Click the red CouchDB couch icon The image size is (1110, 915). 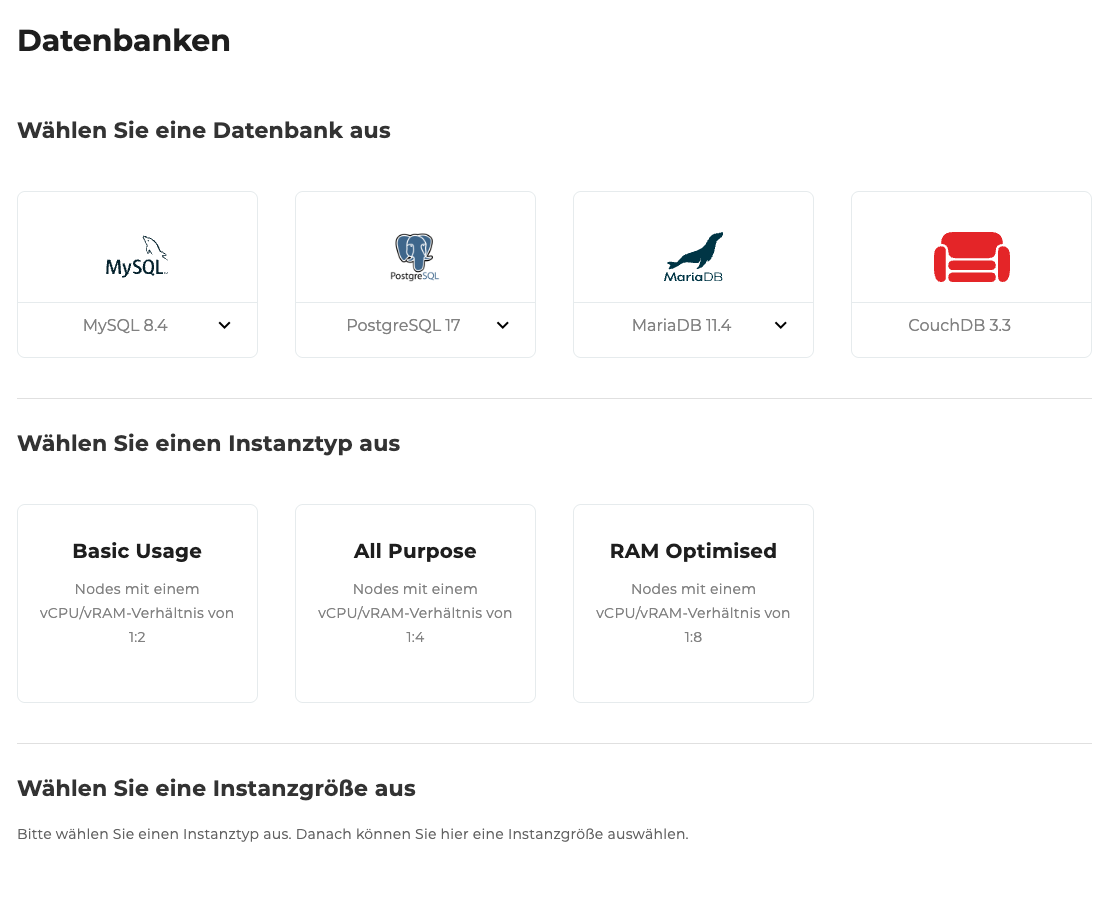(x=971, y=257)
